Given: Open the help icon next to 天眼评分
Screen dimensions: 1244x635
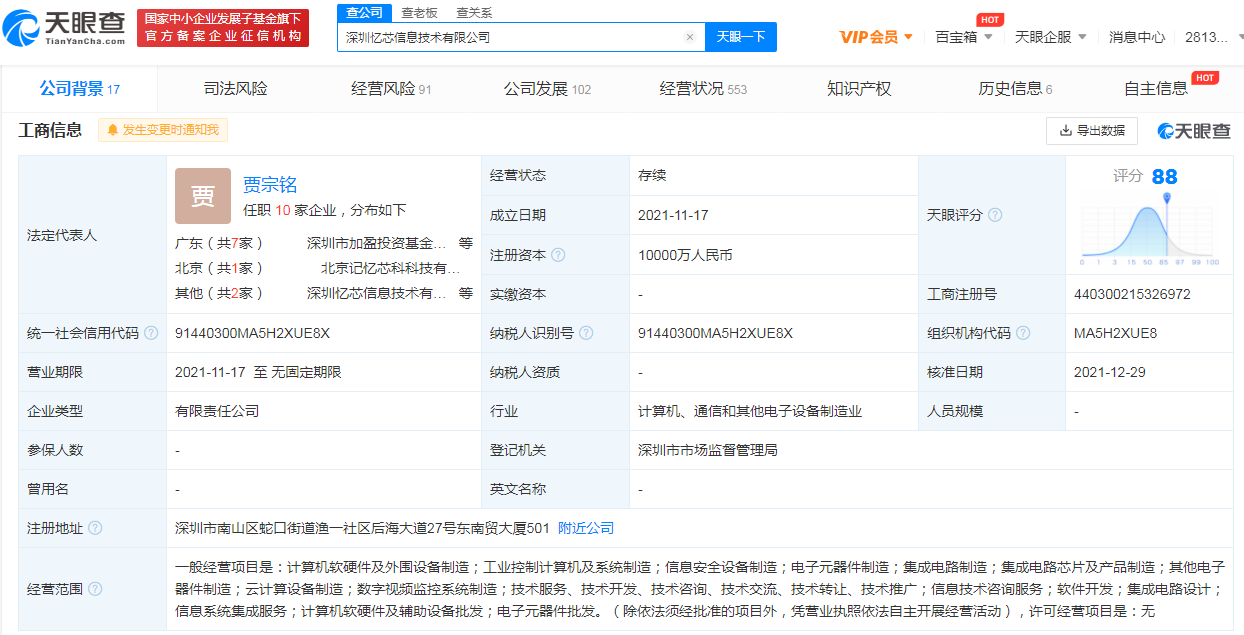Looking at the screenshot, I should click(x=995, y=215).
